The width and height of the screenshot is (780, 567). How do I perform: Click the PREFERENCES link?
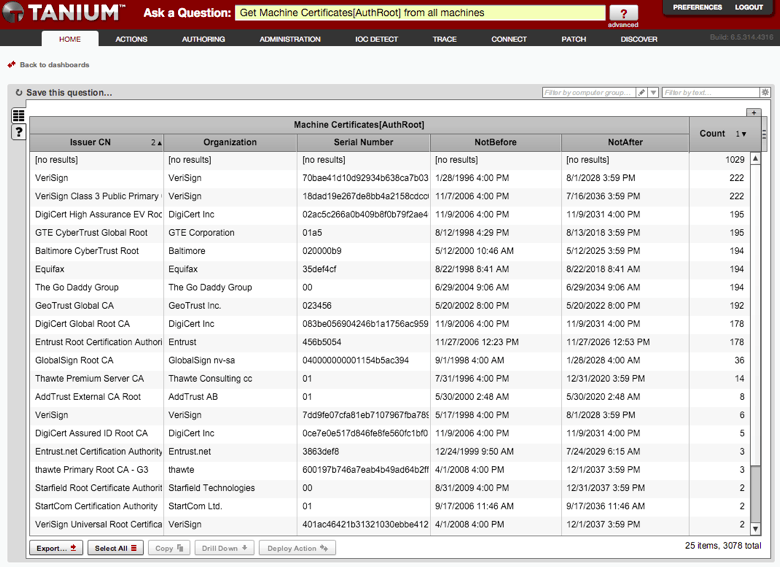click(x=697, y=7)
